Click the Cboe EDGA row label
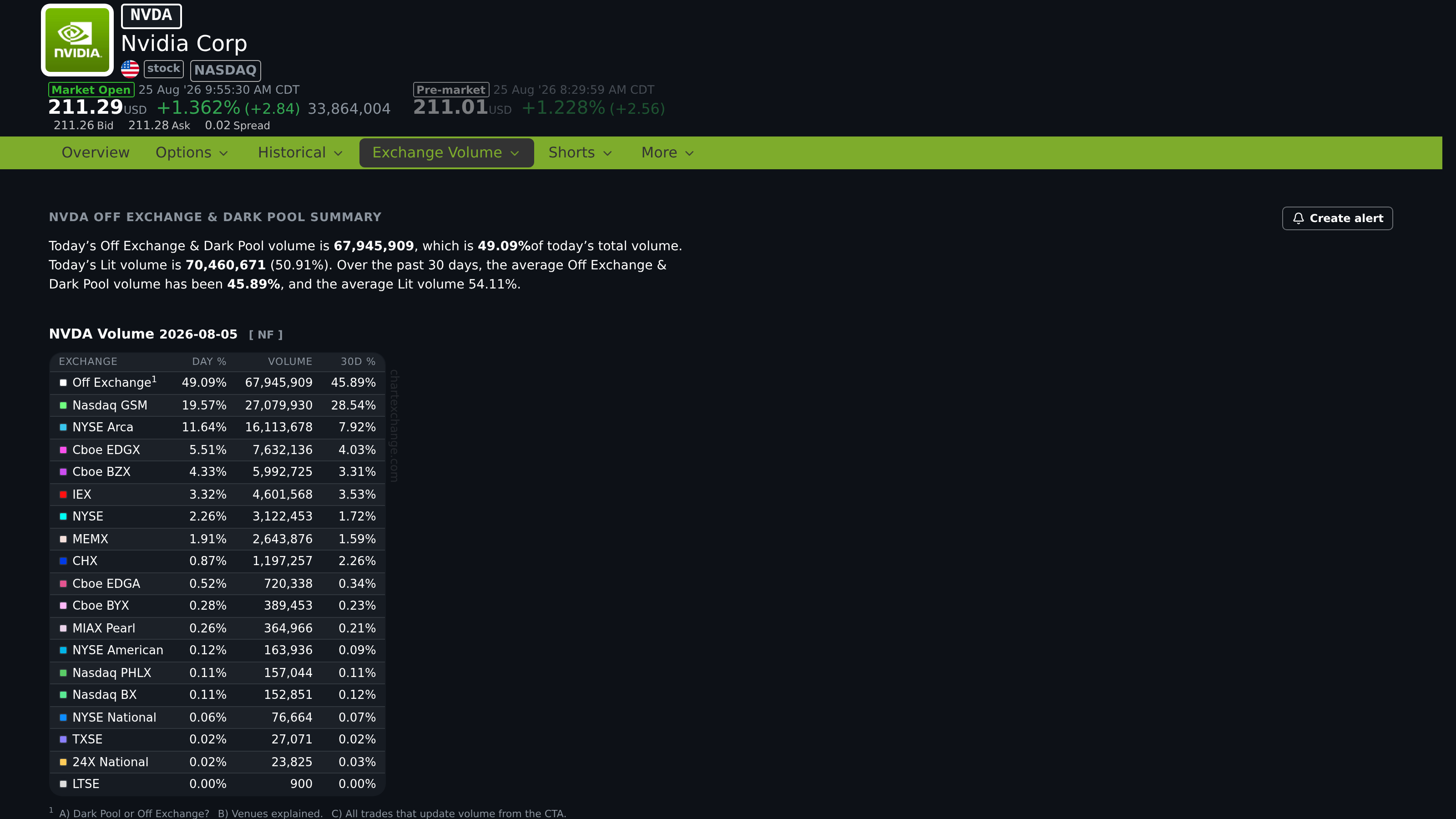 pyautogui.click(x=106, y=584)
